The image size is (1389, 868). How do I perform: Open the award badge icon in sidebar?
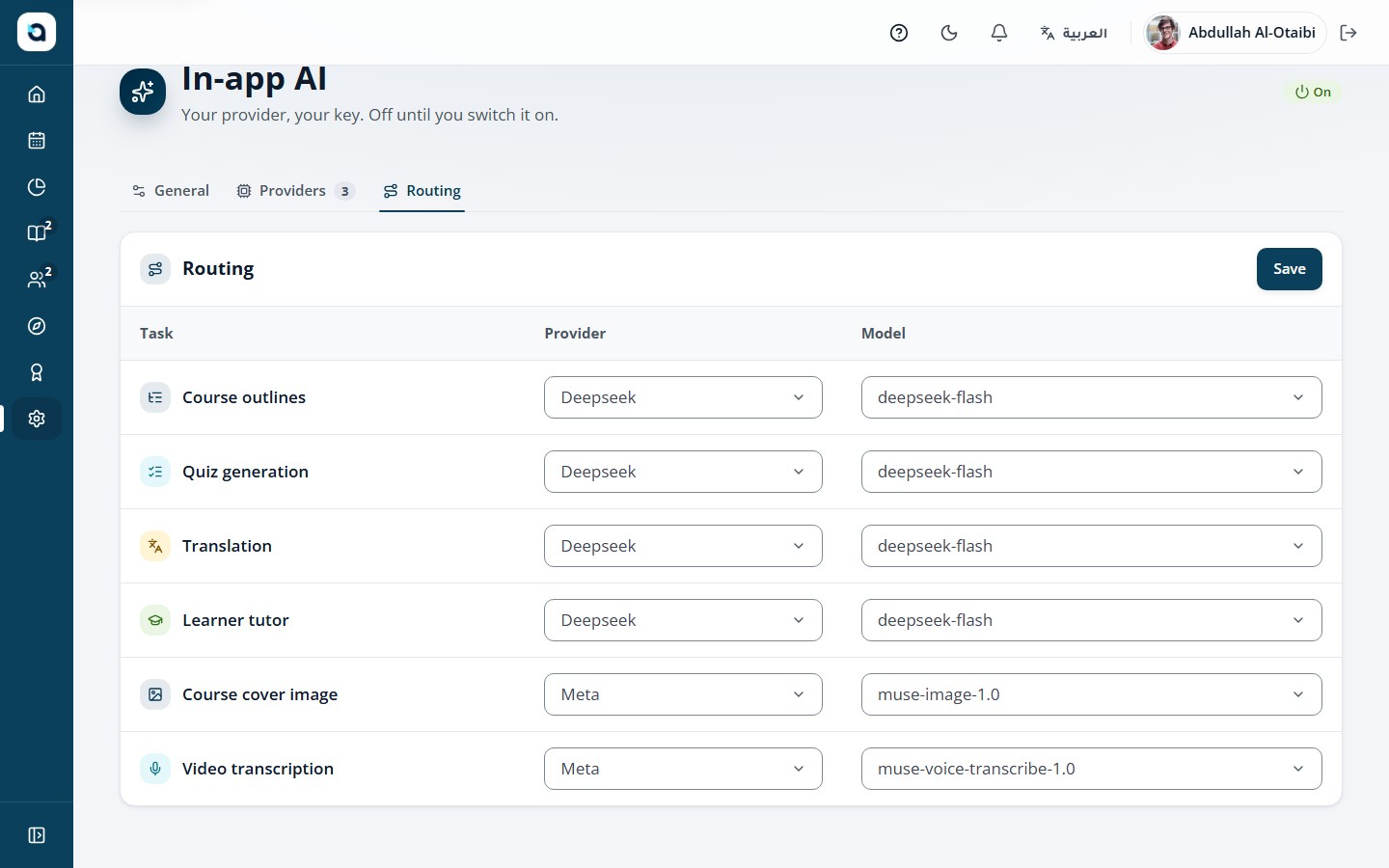point(37,372)
